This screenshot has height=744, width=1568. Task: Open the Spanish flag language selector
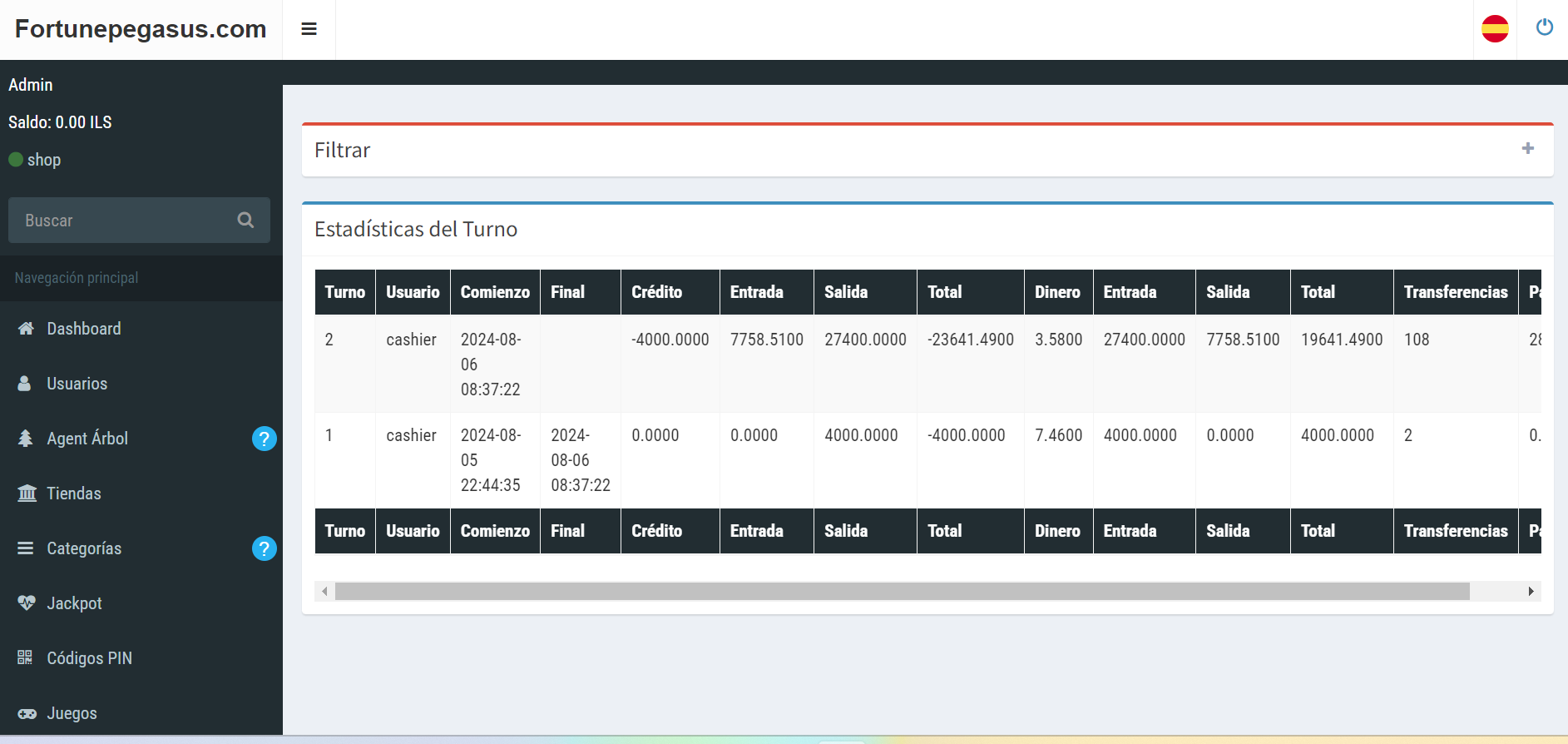[1495, 28]
